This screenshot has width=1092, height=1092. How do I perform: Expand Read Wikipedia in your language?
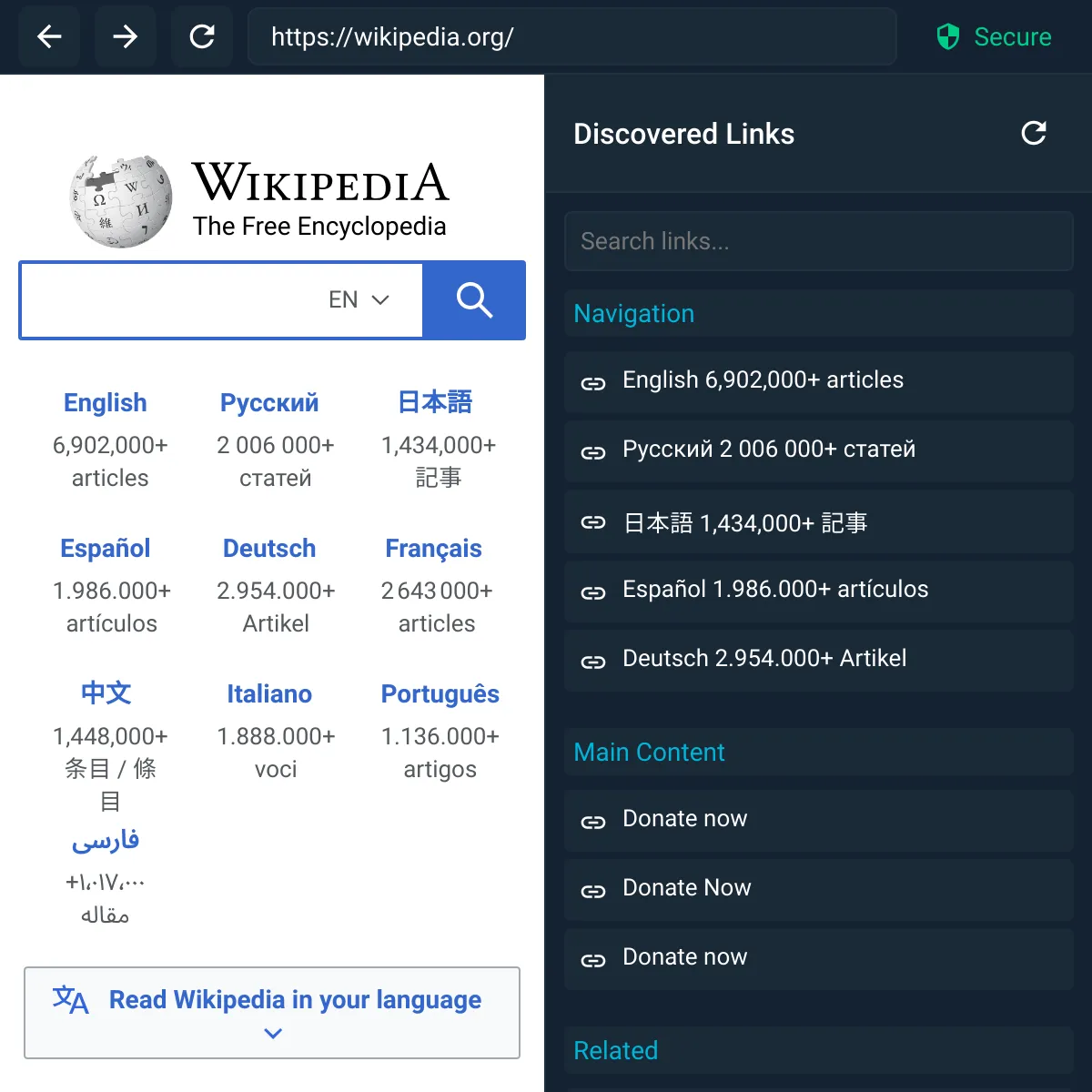tap(272, 1013)
